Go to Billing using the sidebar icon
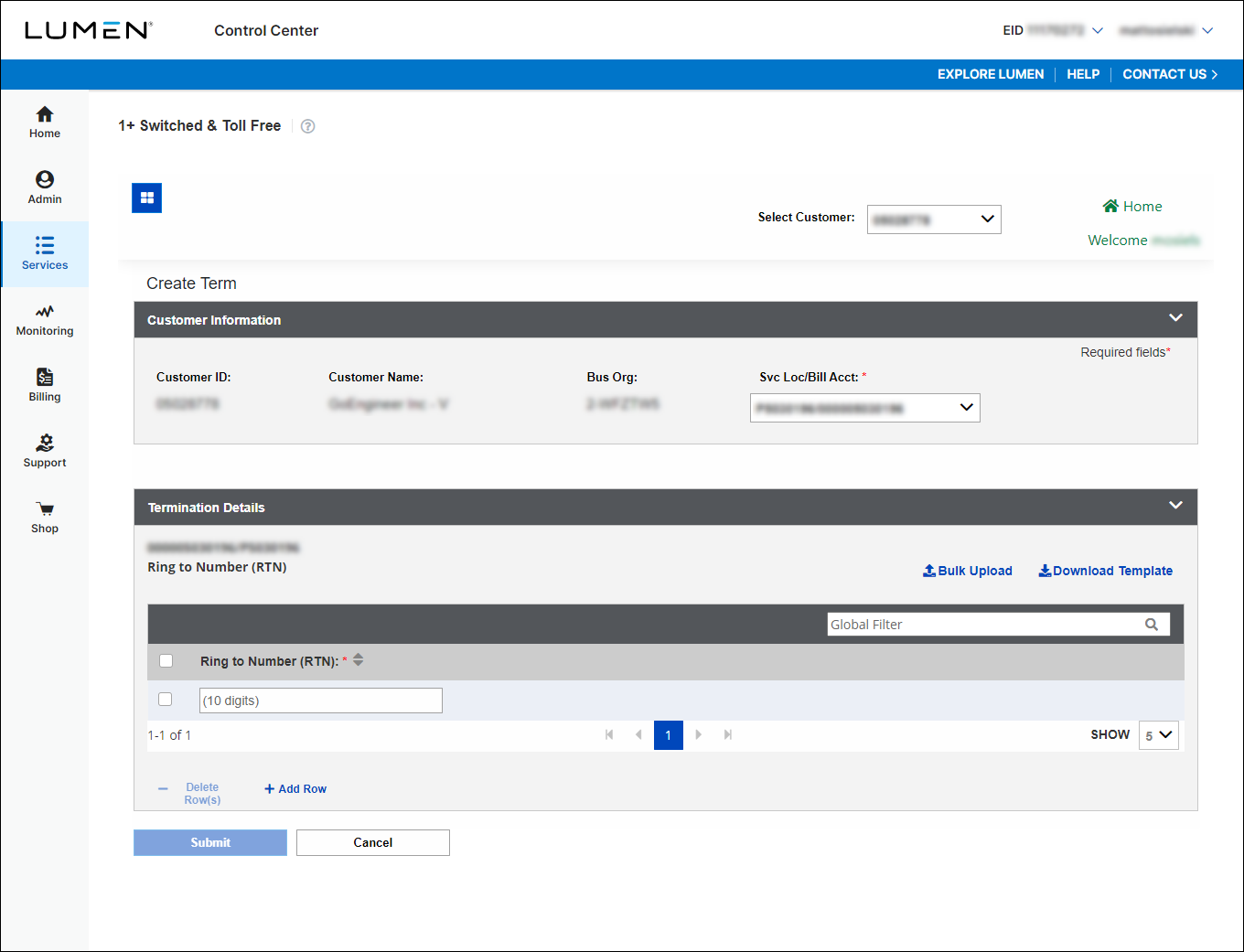Viewport: 1244px width, 952px height. pos(44,384)
